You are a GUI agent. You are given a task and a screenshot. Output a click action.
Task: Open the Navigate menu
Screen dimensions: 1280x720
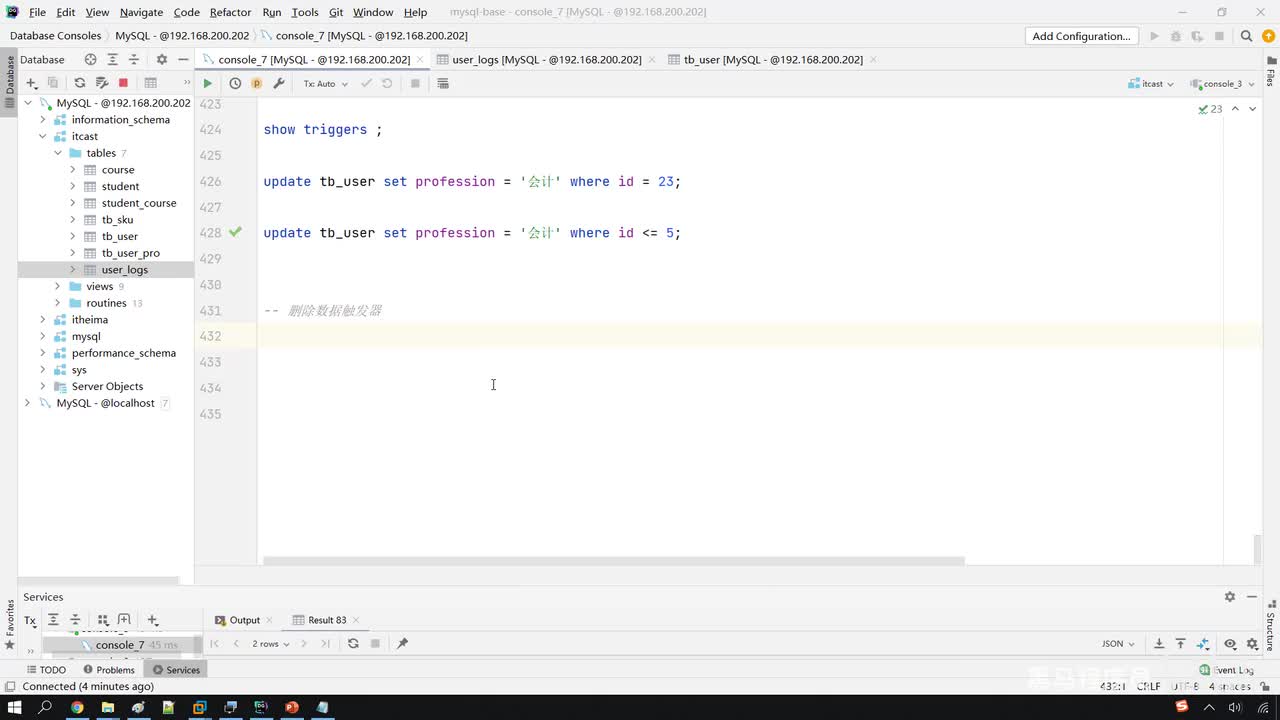141,12
